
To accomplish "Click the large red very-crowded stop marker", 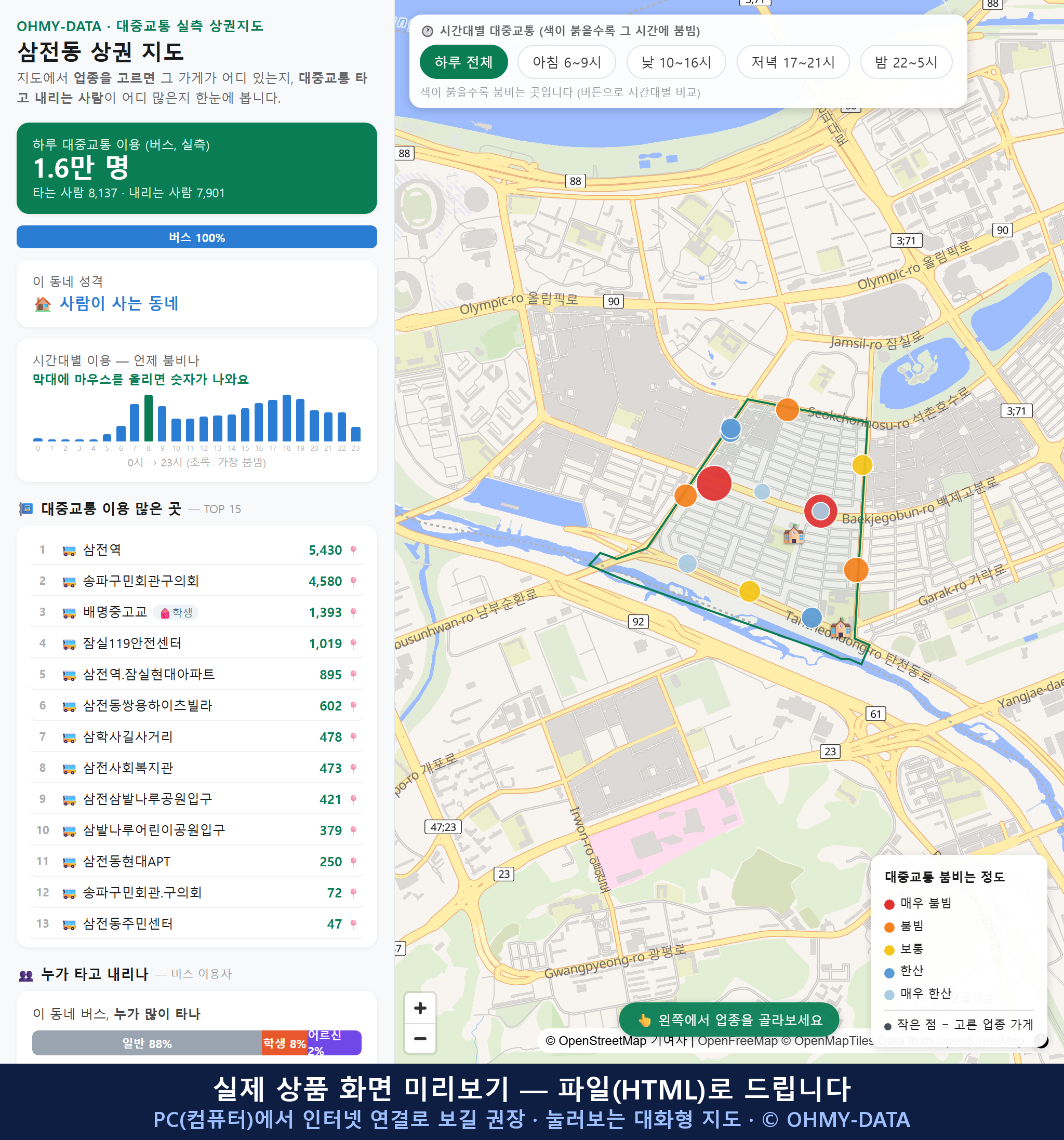I will (714, 484).
